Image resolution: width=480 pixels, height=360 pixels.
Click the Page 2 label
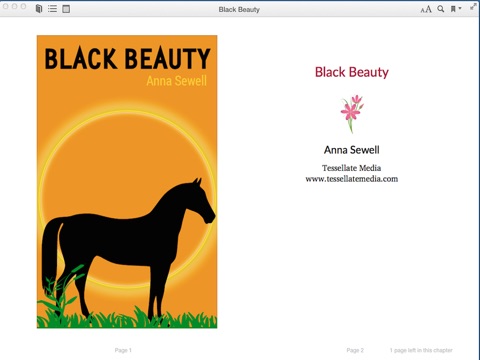pos(355,350)
